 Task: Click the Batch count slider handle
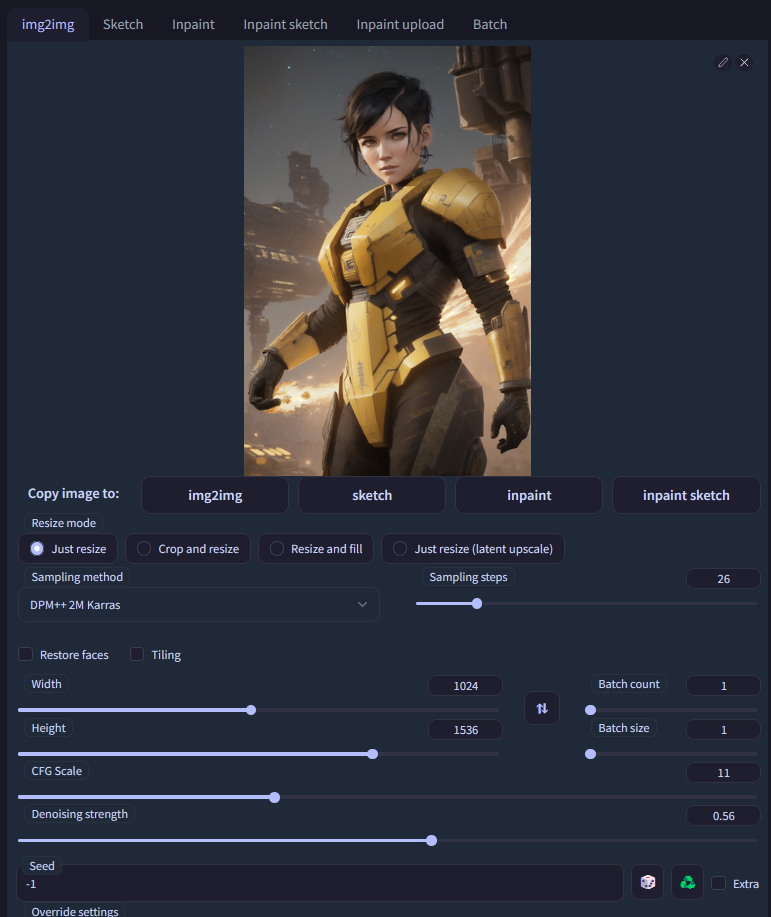click(591, 710)
